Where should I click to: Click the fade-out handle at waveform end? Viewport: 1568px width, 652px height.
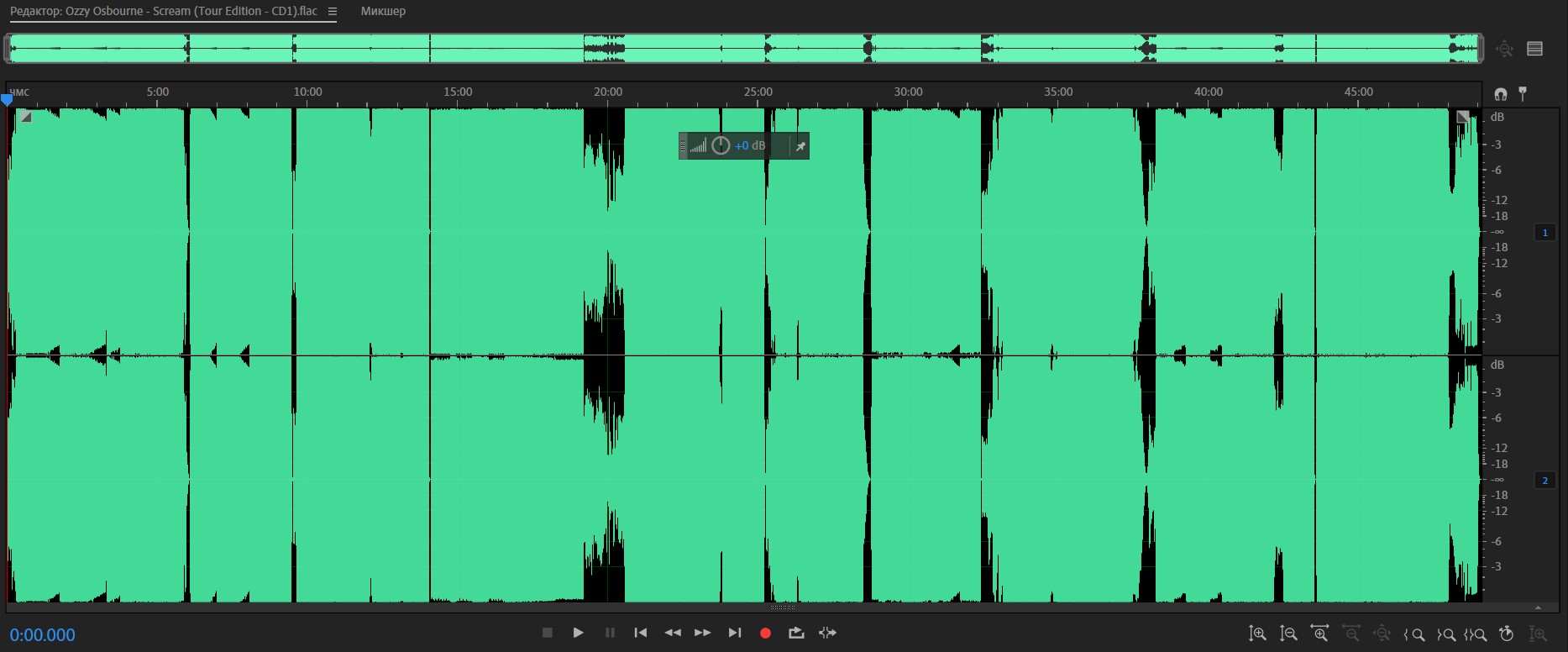click(x=1463, y=117)
